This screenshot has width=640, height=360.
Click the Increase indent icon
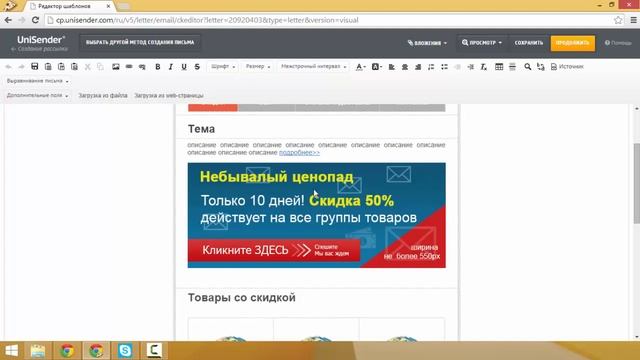pyautogui.click(x=471, y=67)
